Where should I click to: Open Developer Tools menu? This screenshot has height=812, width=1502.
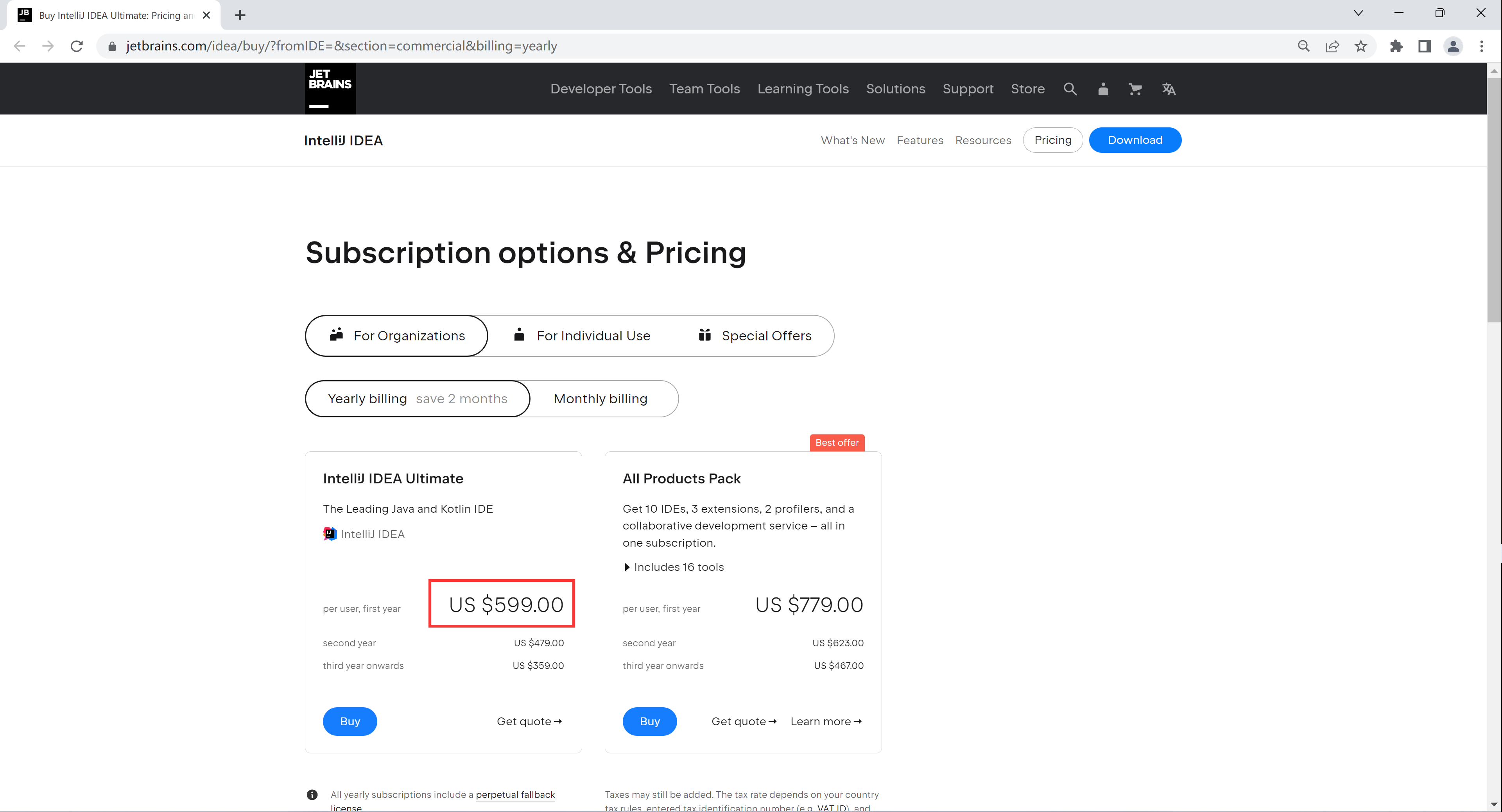coord(601,89)
